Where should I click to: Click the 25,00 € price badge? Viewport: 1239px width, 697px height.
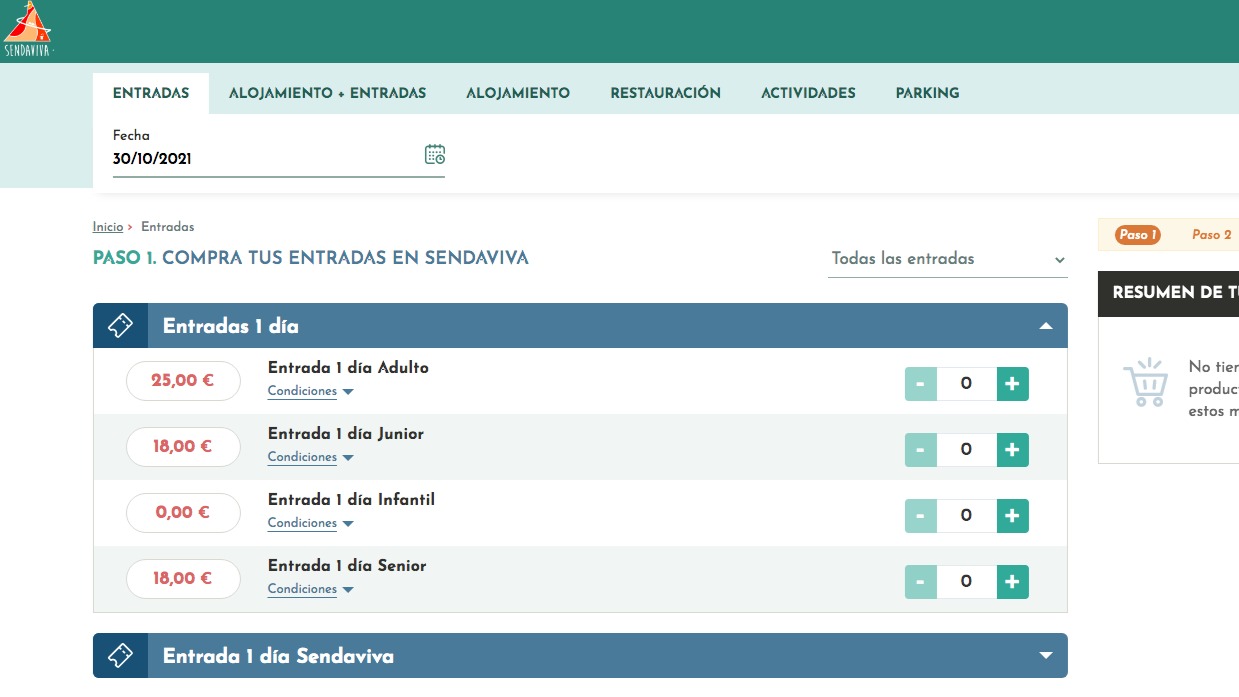(183, 381)
